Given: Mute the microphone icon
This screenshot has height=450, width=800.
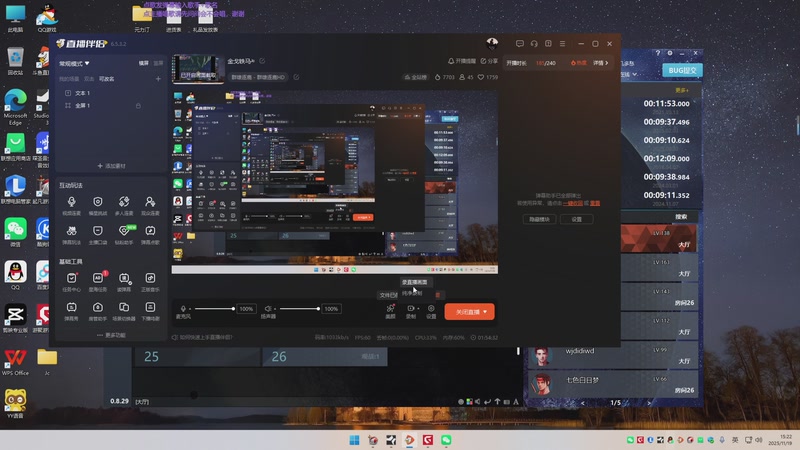Looking at the screenshot, I should [184, 309].
